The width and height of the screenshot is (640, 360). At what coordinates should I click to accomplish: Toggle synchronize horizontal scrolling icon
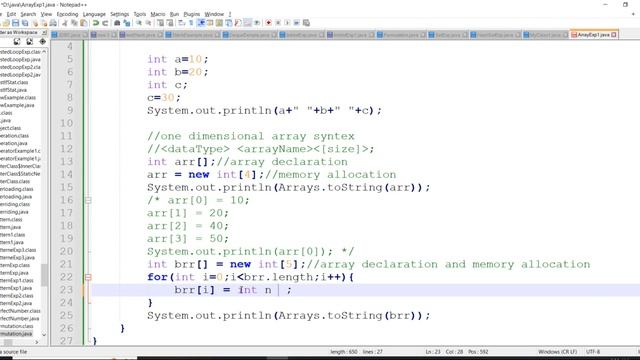click(170, 23)
